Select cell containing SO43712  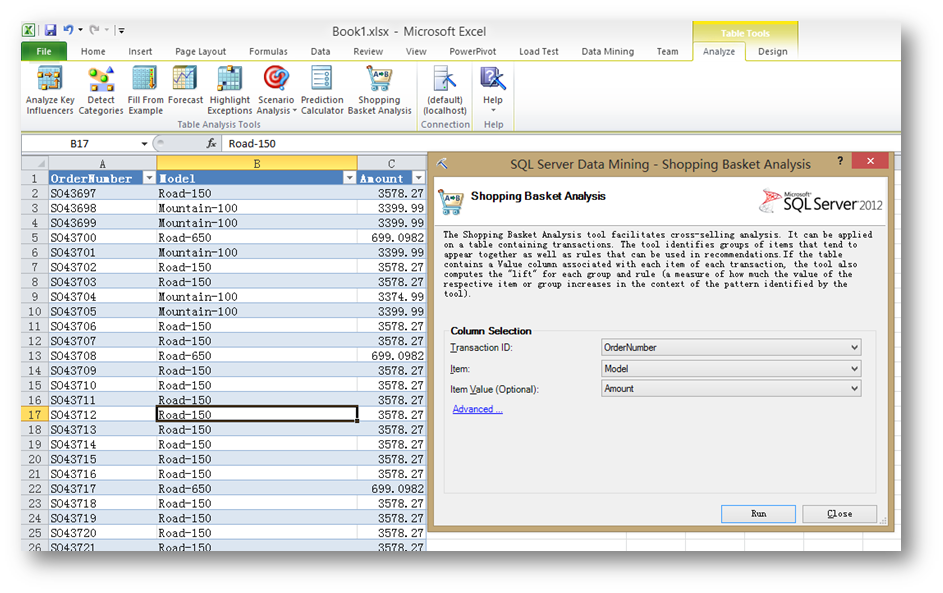pyautogui.click(x=102, y=414)
